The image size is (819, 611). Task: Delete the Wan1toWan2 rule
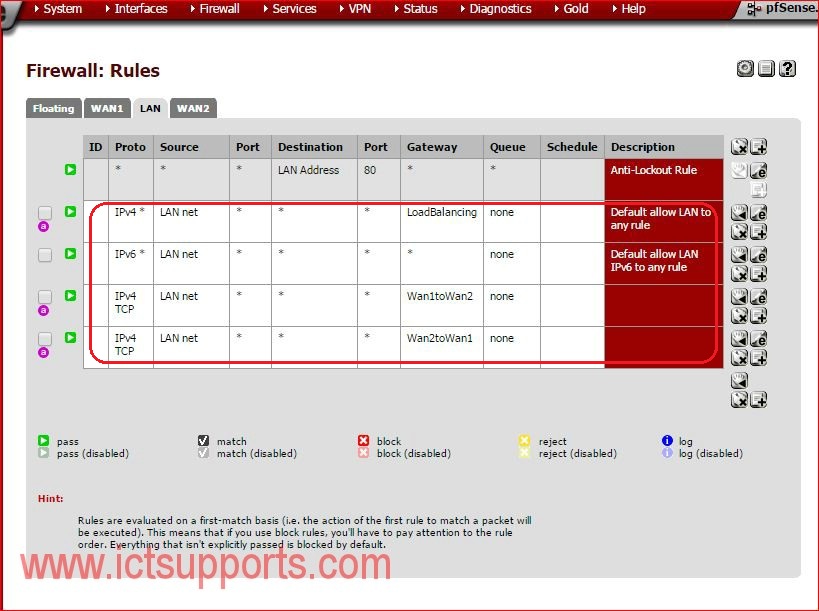739,315
